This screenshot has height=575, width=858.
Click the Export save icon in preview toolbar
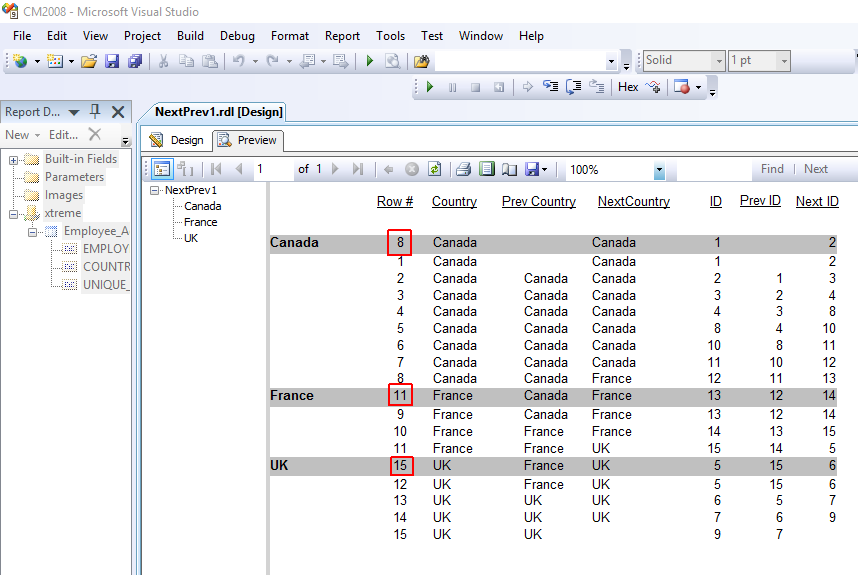(x=532, y=169)
